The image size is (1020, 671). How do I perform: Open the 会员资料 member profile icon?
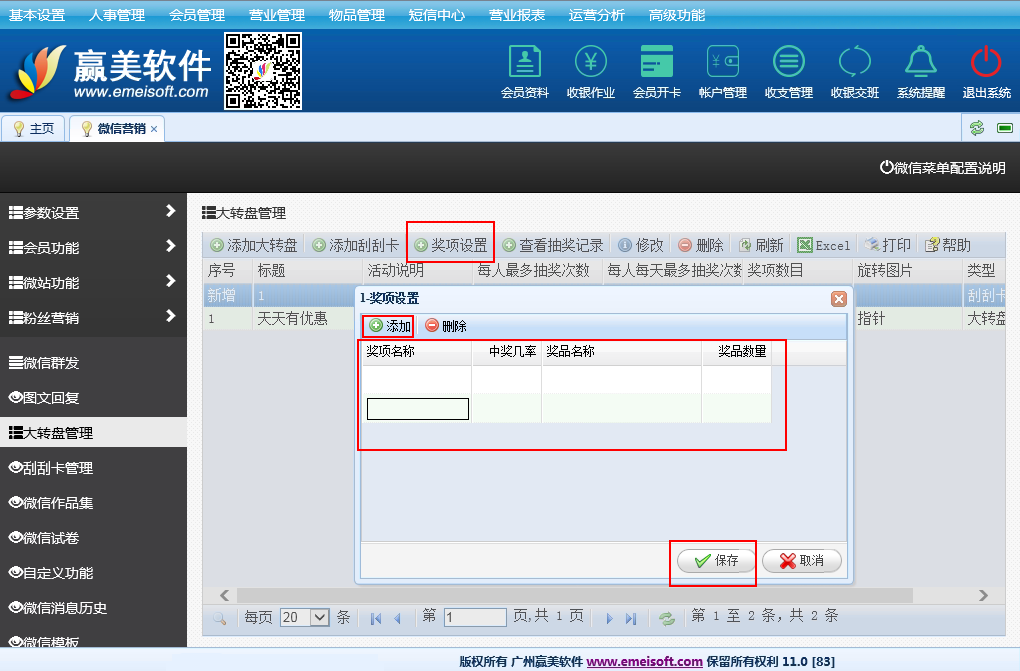[524, 62]
